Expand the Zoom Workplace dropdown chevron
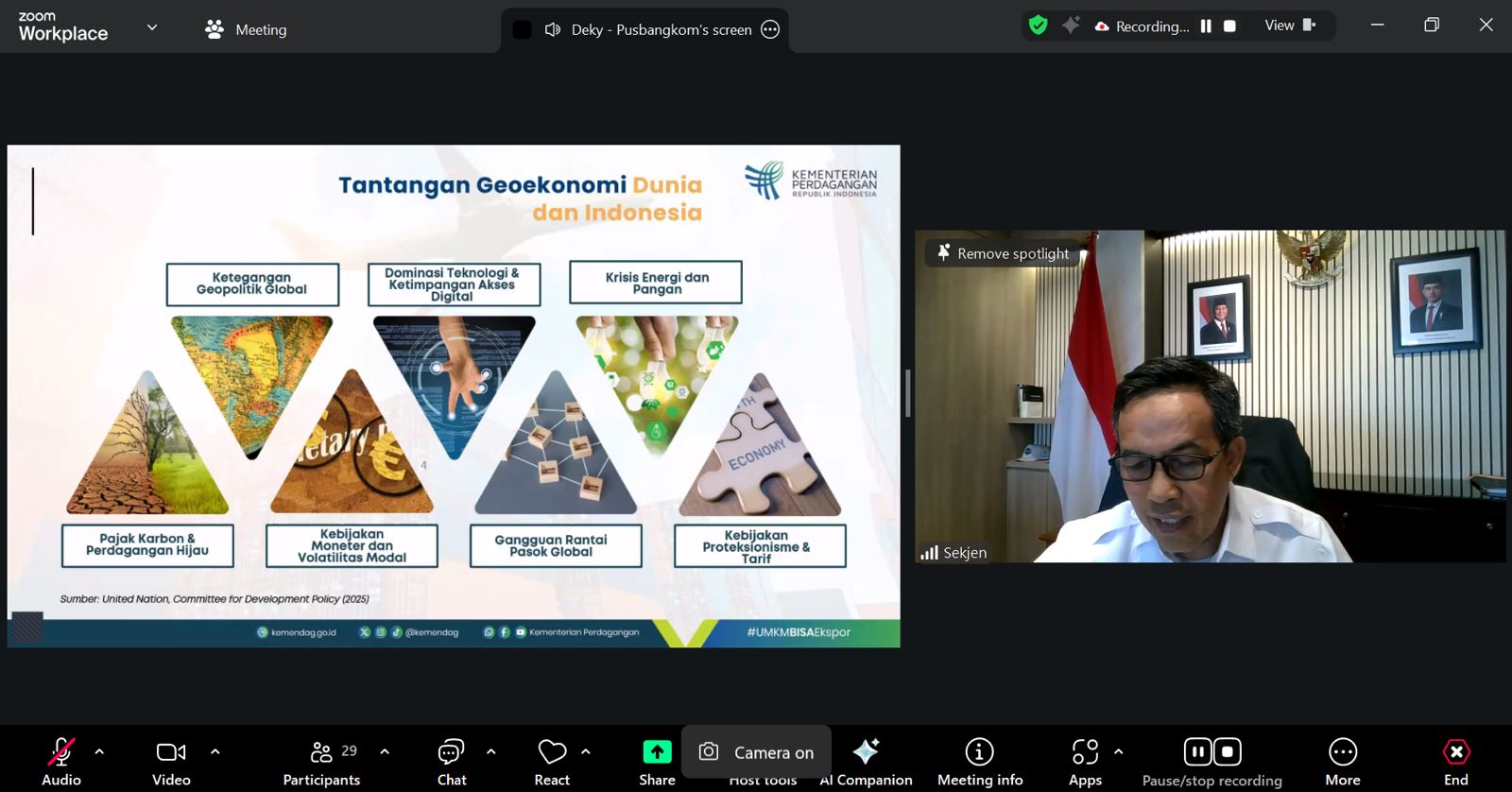Viewport: 1512px width, 792px height. (152, 27)
